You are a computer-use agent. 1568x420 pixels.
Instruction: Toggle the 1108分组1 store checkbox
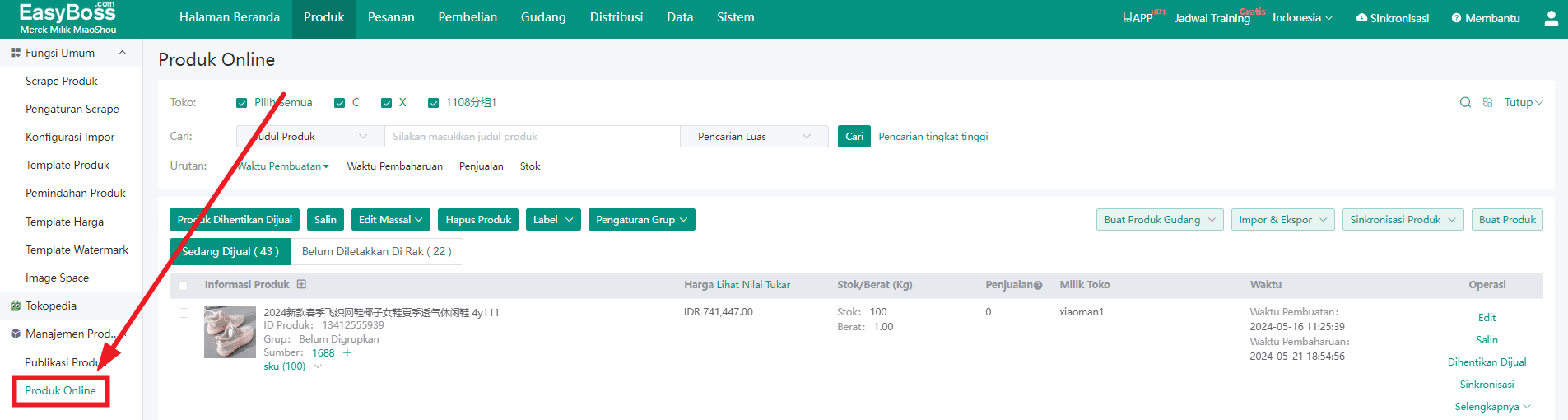434,103
